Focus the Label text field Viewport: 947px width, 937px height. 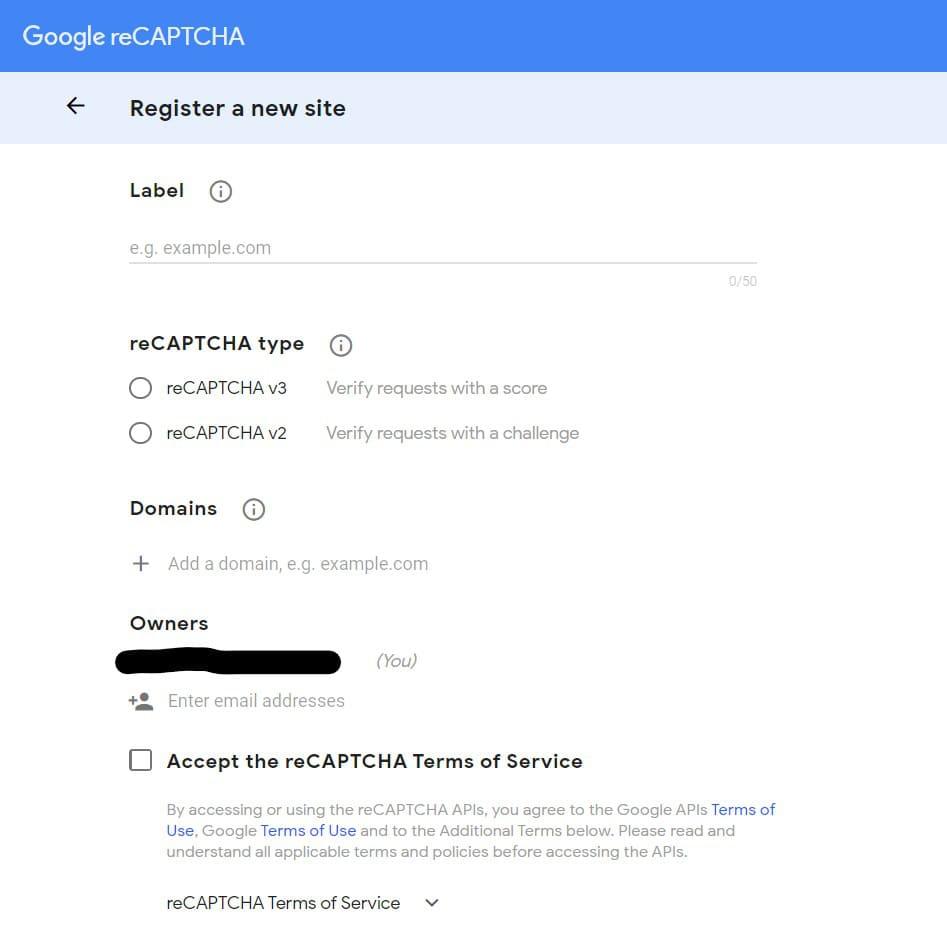(443, 248)
